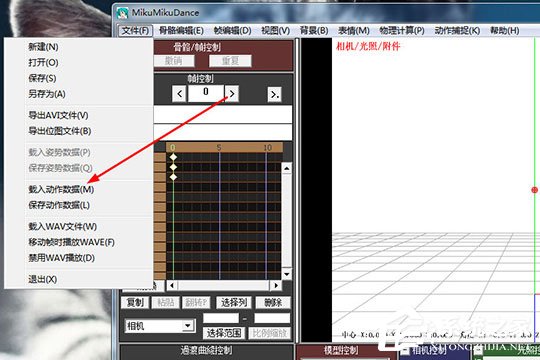Click range start input field
Viewport: 540px width, 360px height.
[x=221, y=318]
